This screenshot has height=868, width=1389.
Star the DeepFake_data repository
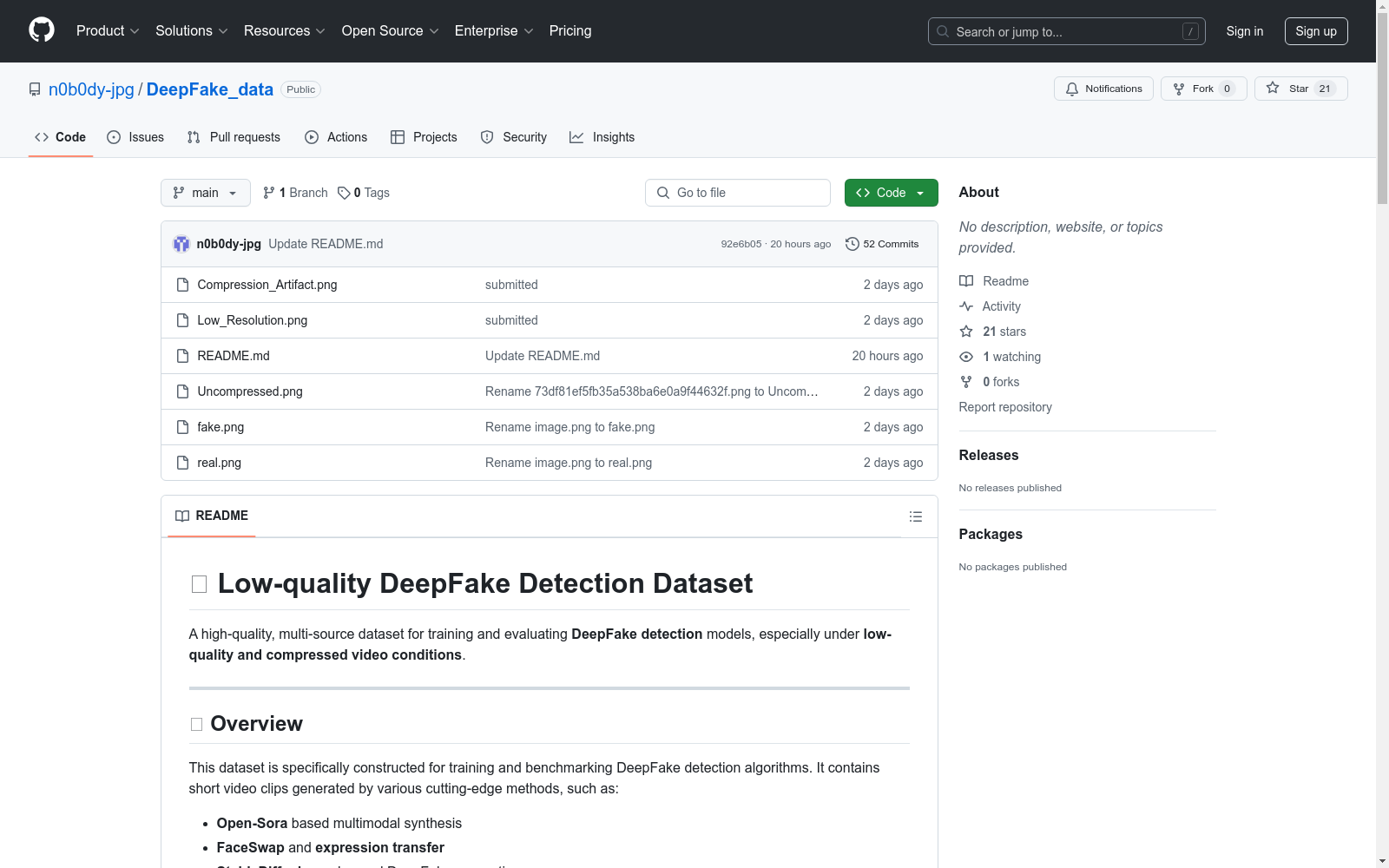tap(1301, 89)
